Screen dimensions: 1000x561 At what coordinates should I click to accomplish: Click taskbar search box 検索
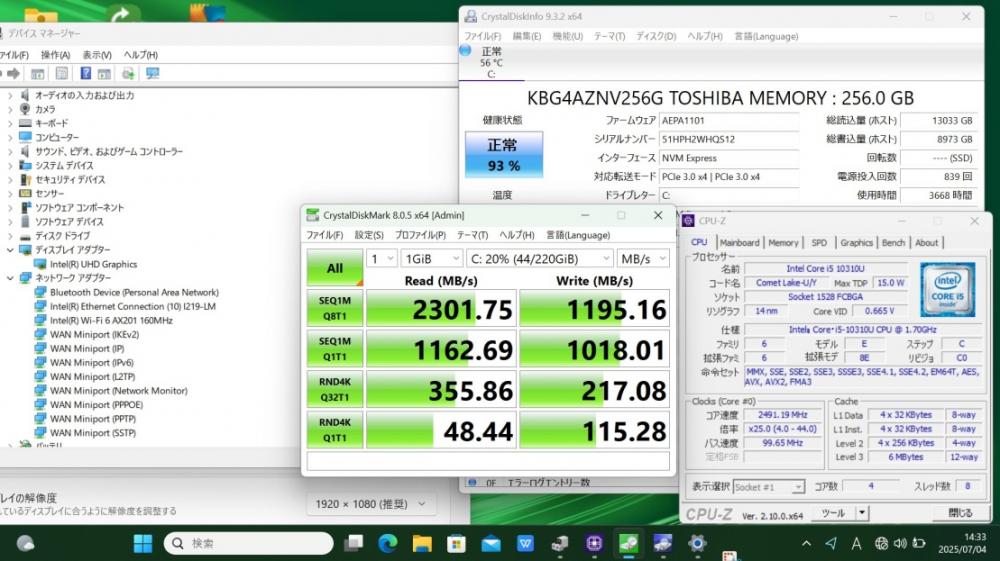(x=249, y=543)
